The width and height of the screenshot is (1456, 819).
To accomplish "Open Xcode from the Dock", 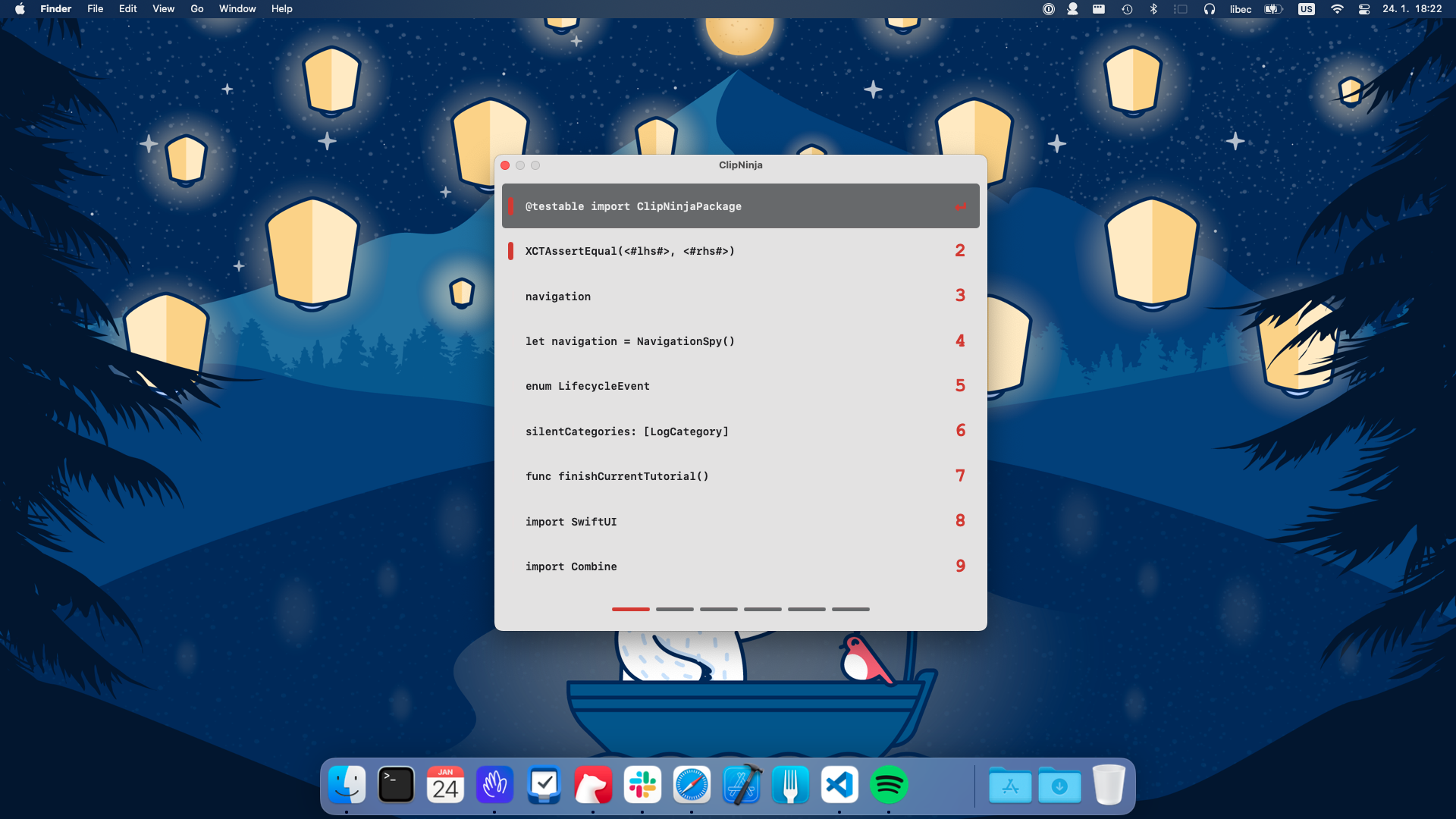I will [x=742, y=785].
